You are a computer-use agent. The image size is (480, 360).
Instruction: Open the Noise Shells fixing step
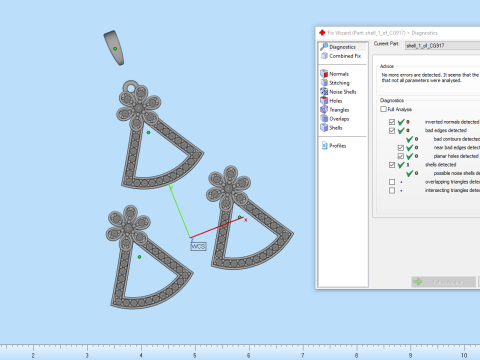click(x=338, y=92)
